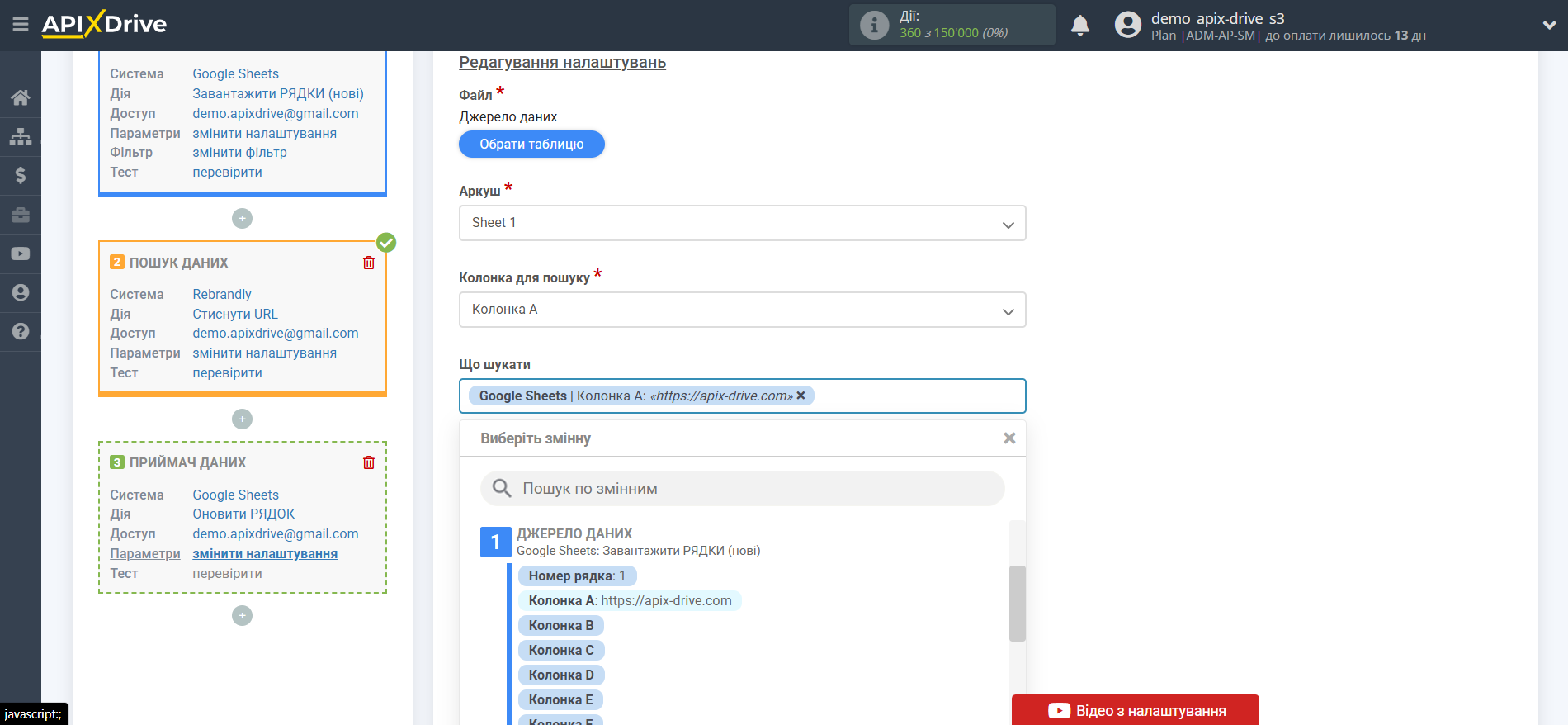The image size is (1568, 725).
Task: Select the Колонка C variable
Action: point(561,650)
